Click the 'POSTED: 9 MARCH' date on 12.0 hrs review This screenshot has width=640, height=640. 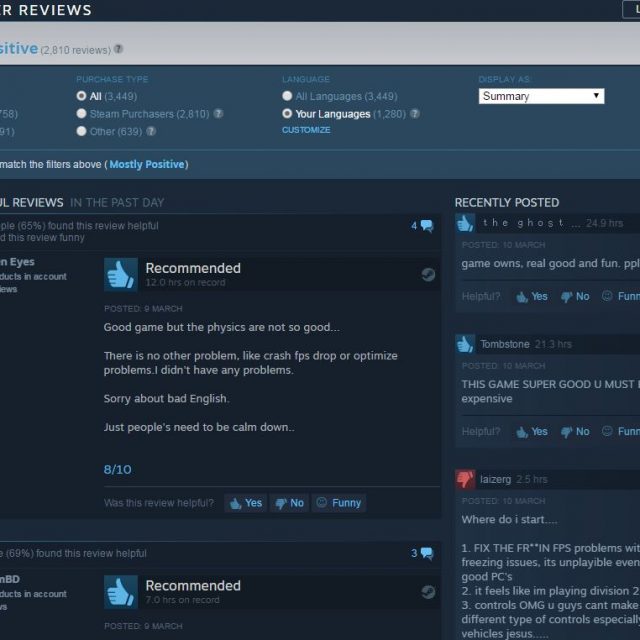click(x=143, y=309)
